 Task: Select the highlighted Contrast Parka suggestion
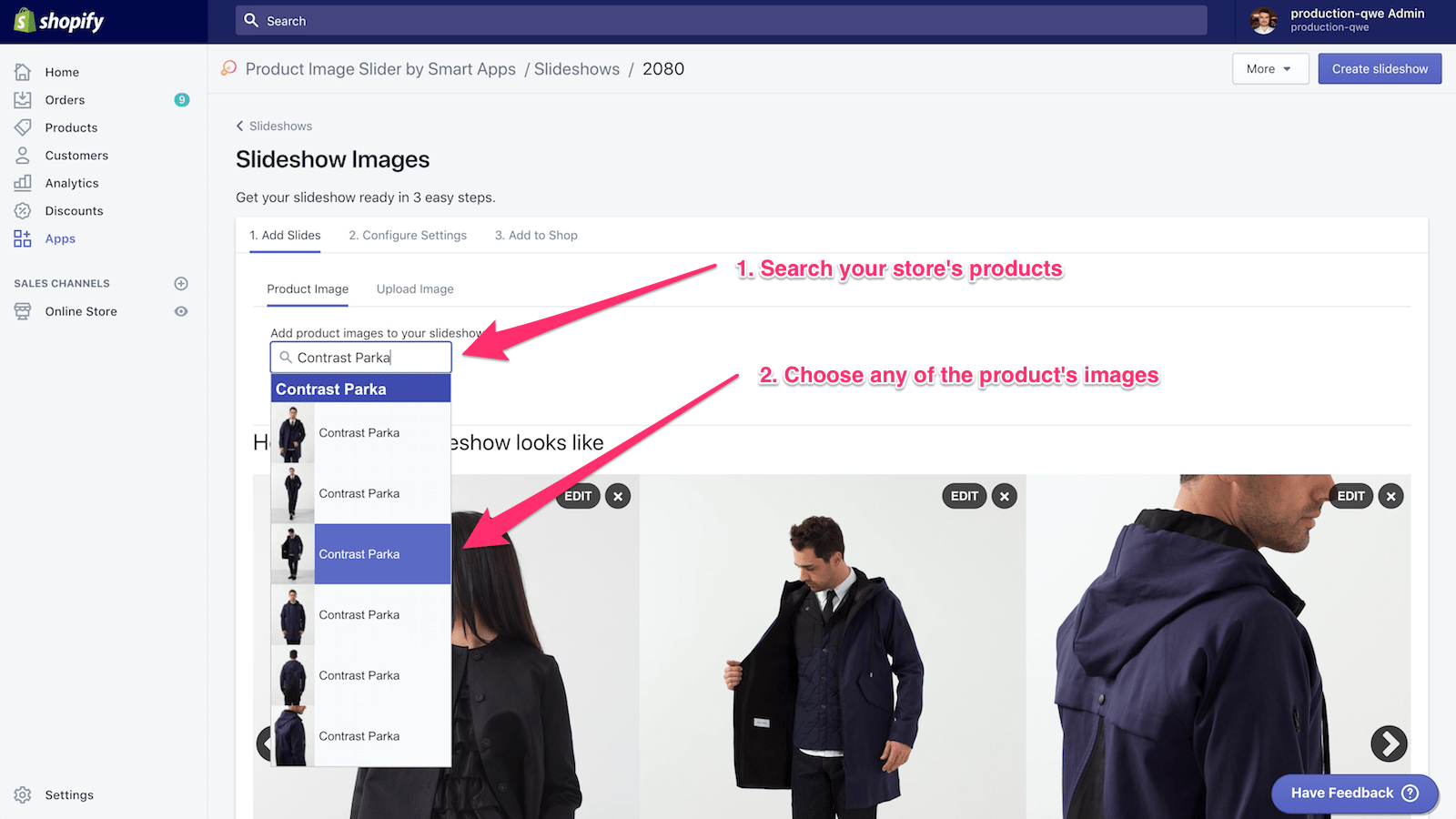click(359, 553)
